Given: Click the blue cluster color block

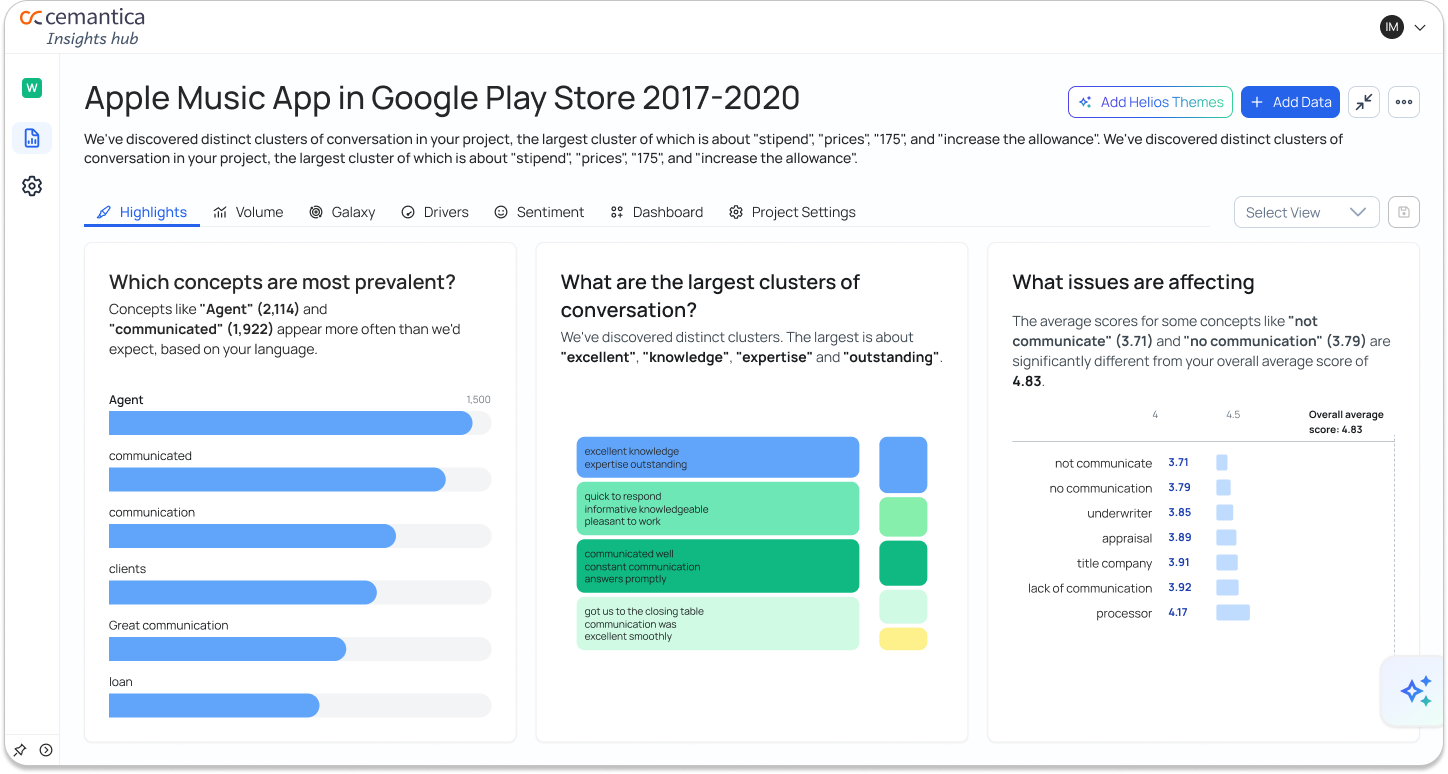Looking at the screenshot, I should [903, 465].
